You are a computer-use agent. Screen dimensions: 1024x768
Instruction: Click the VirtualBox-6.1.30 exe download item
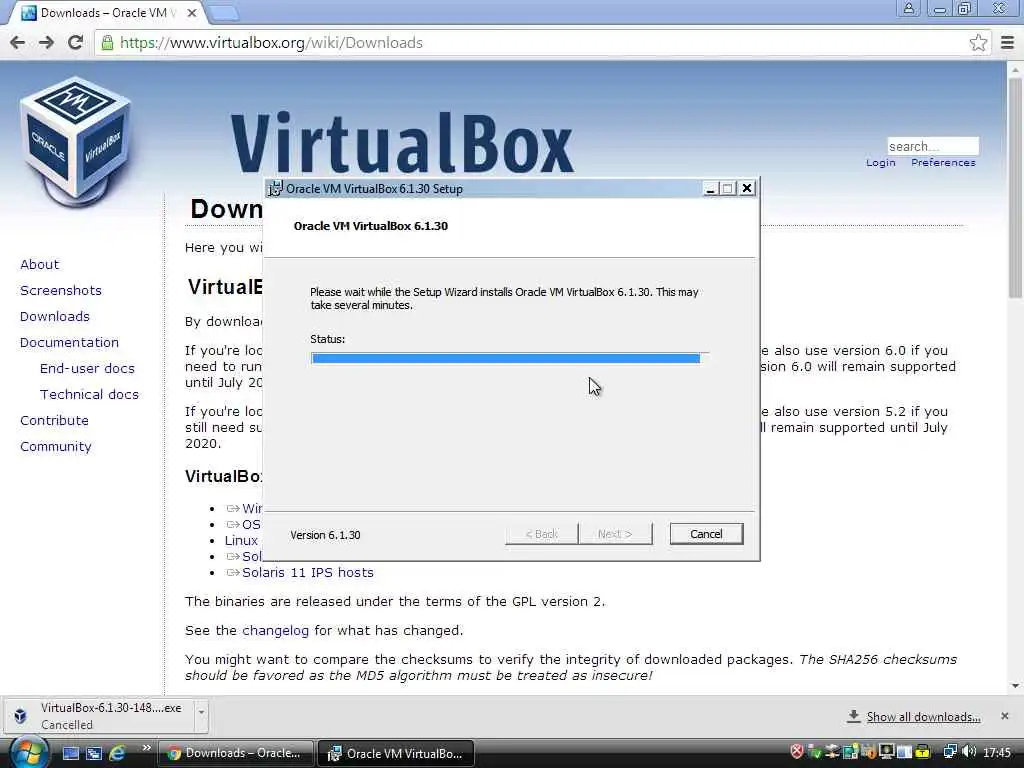coord(104,716)
